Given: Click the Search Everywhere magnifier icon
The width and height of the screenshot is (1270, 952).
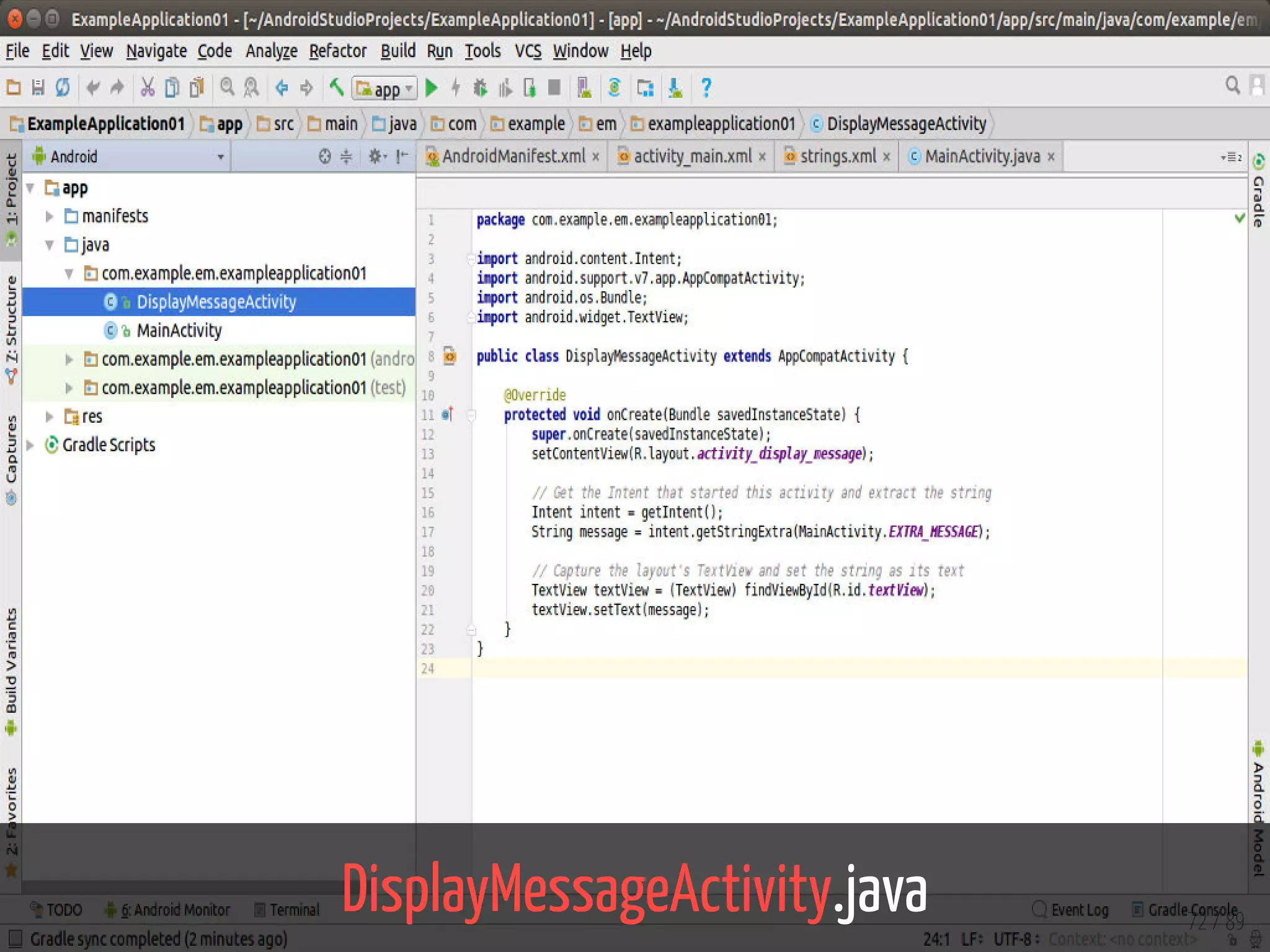Looking at the screenshot, I should pos(1233,85).
